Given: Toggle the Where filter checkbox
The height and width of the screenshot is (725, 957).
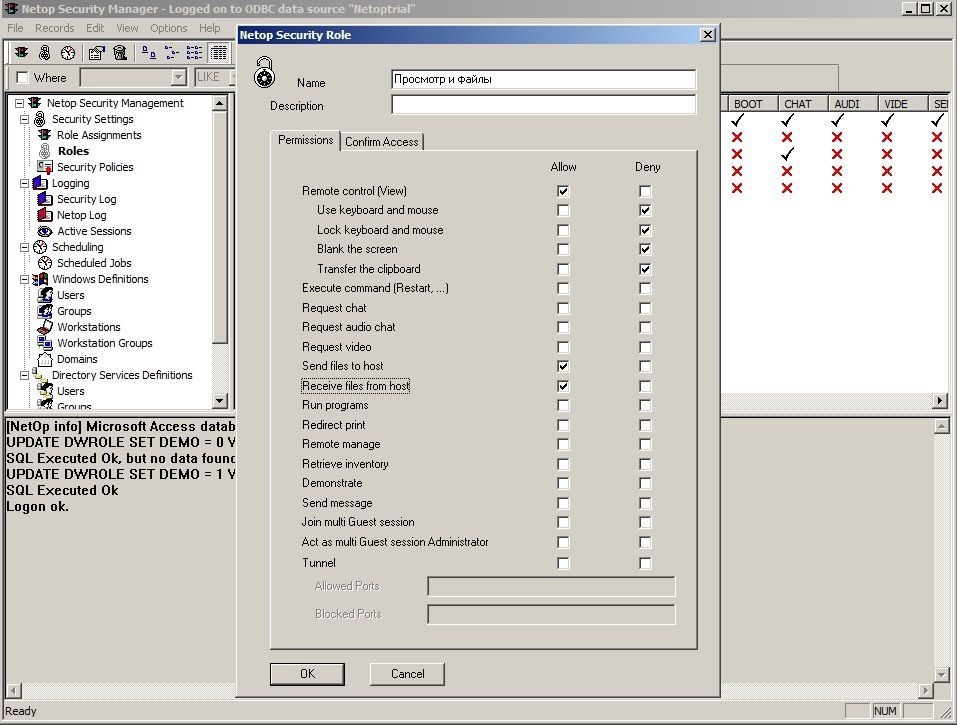Looking at the screenshot, I should [x=23, y=78].
